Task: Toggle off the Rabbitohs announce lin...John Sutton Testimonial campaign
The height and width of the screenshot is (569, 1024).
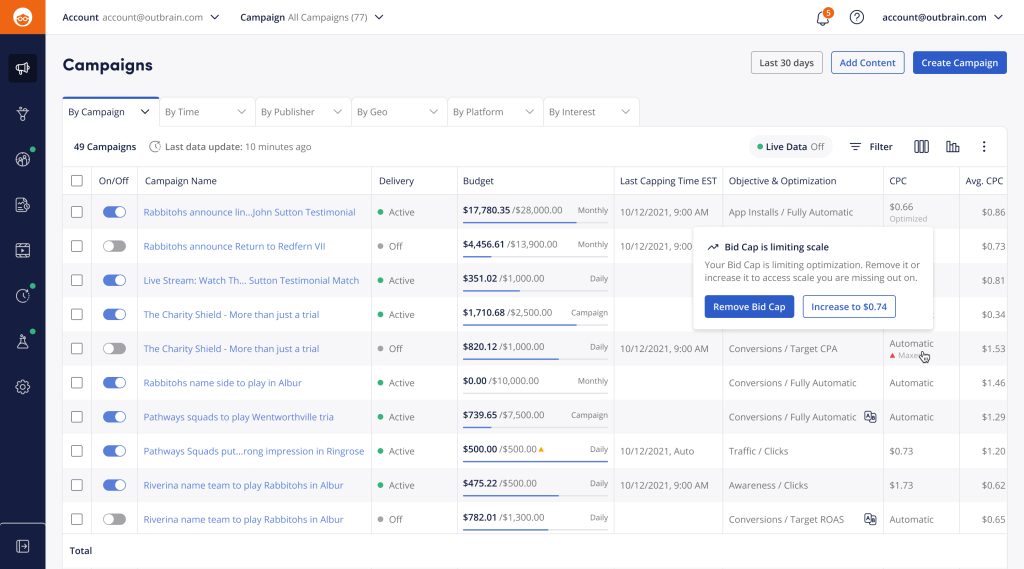Action: point(114,212)
